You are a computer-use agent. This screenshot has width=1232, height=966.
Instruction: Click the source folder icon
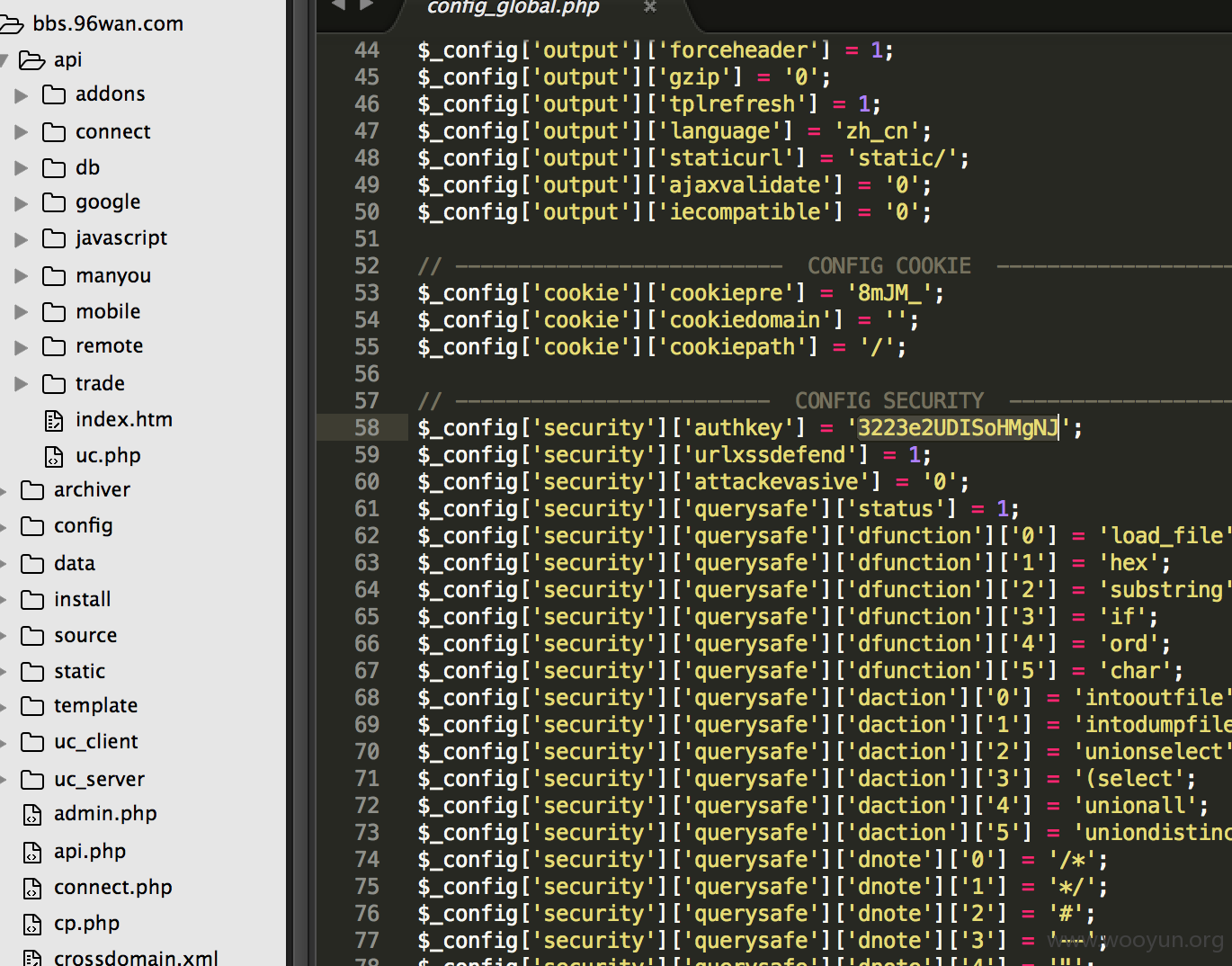(x=32, y=636)
